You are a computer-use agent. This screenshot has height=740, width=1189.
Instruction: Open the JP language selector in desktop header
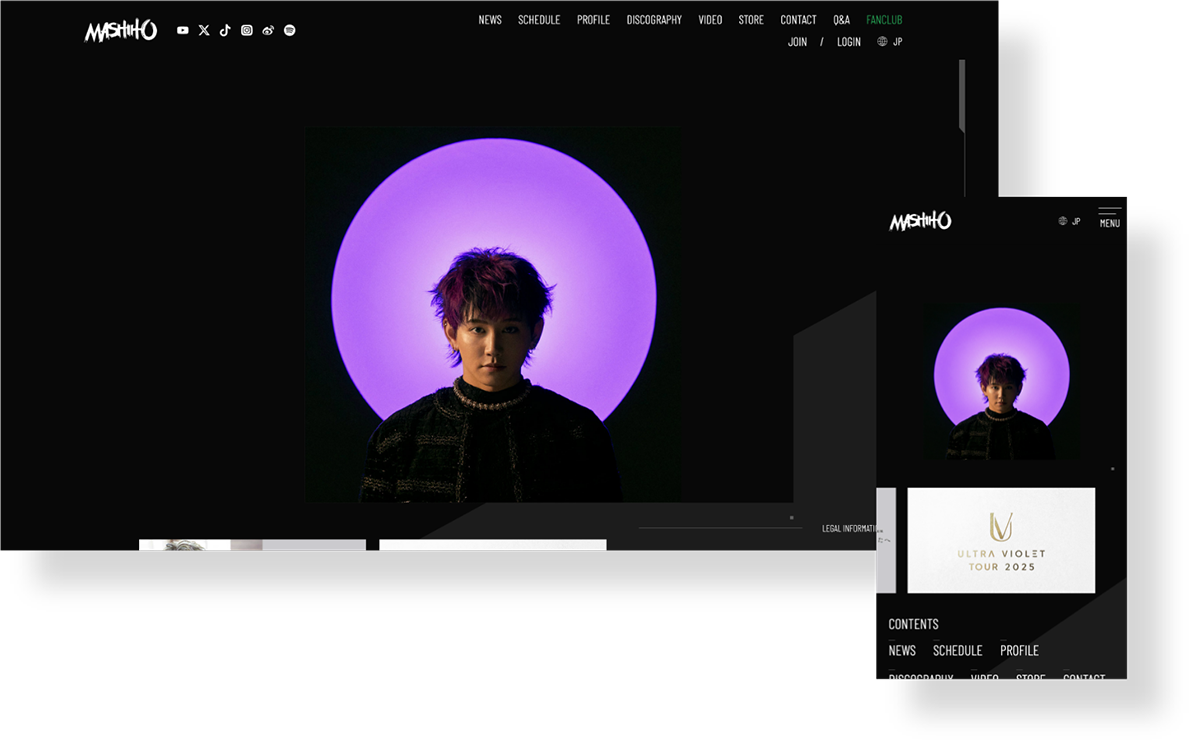pyautogui.click(x=890, y=42)
